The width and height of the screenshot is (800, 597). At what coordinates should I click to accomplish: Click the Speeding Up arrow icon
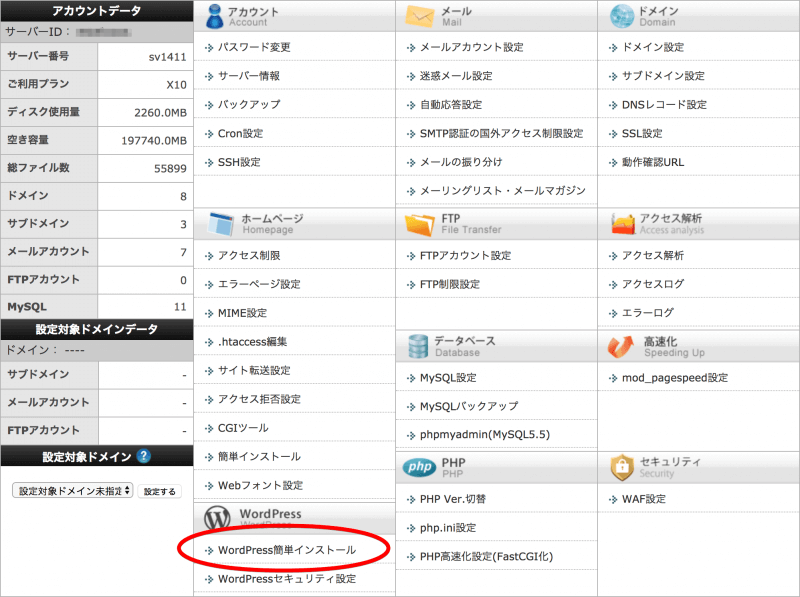point(621,346)
